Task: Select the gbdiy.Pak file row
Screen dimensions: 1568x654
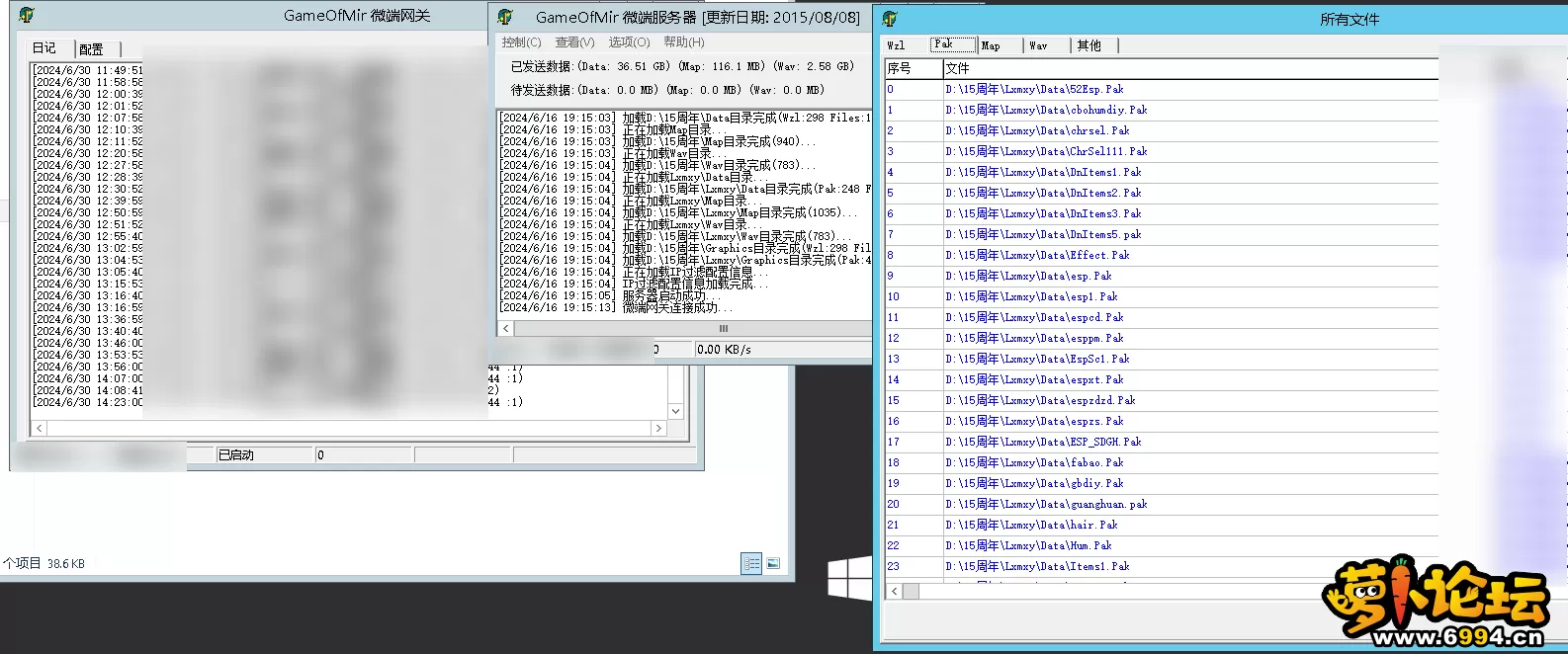Action: [x=1162, y=483]
